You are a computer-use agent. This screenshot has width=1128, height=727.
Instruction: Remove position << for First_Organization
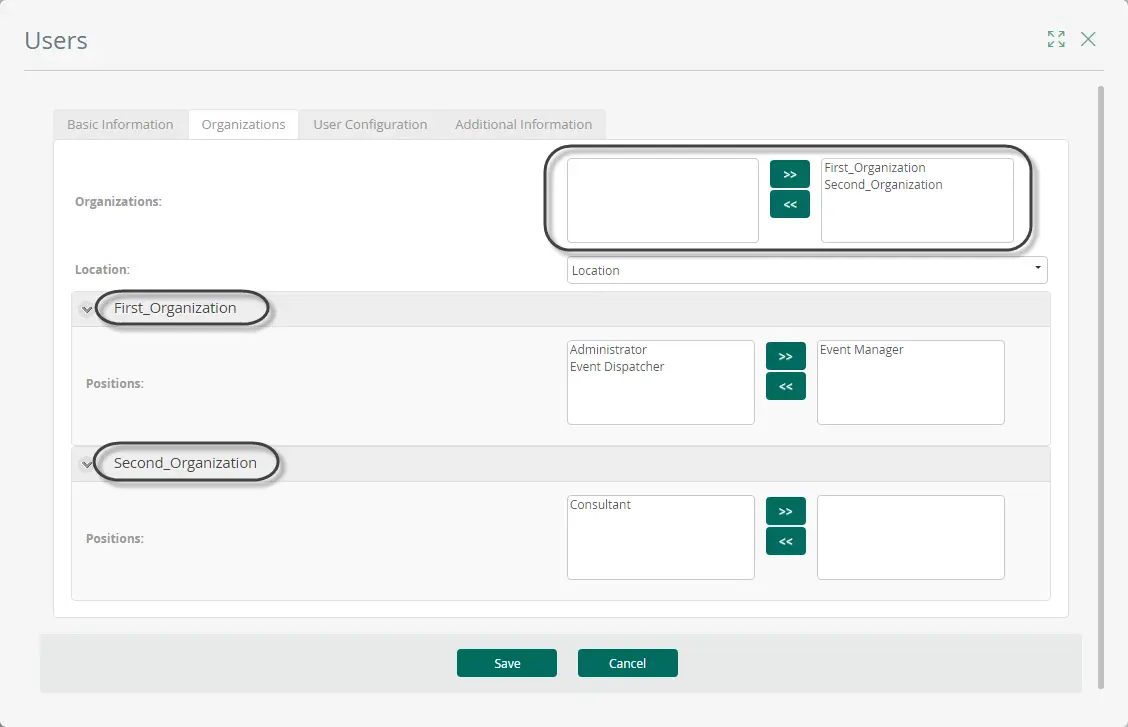click(x=786, y=386)
